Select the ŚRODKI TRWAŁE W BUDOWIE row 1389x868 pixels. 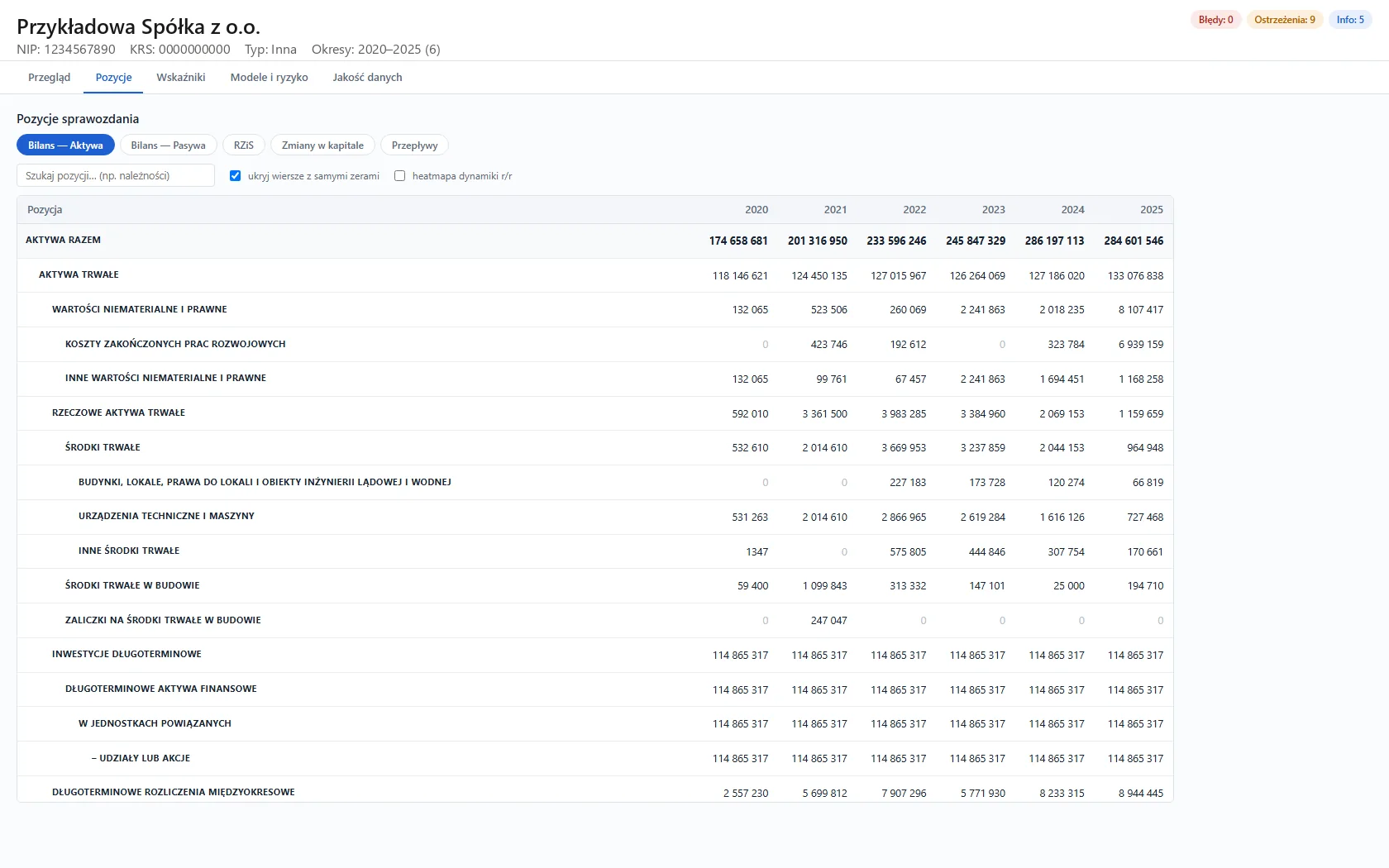pos(594,586)
